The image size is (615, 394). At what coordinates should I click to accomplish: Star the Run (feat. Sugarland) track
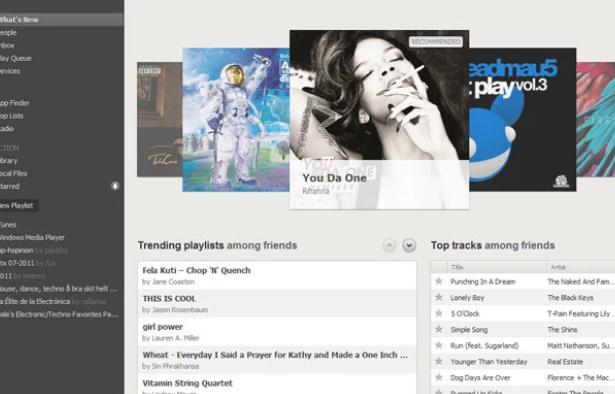[439, 345]
